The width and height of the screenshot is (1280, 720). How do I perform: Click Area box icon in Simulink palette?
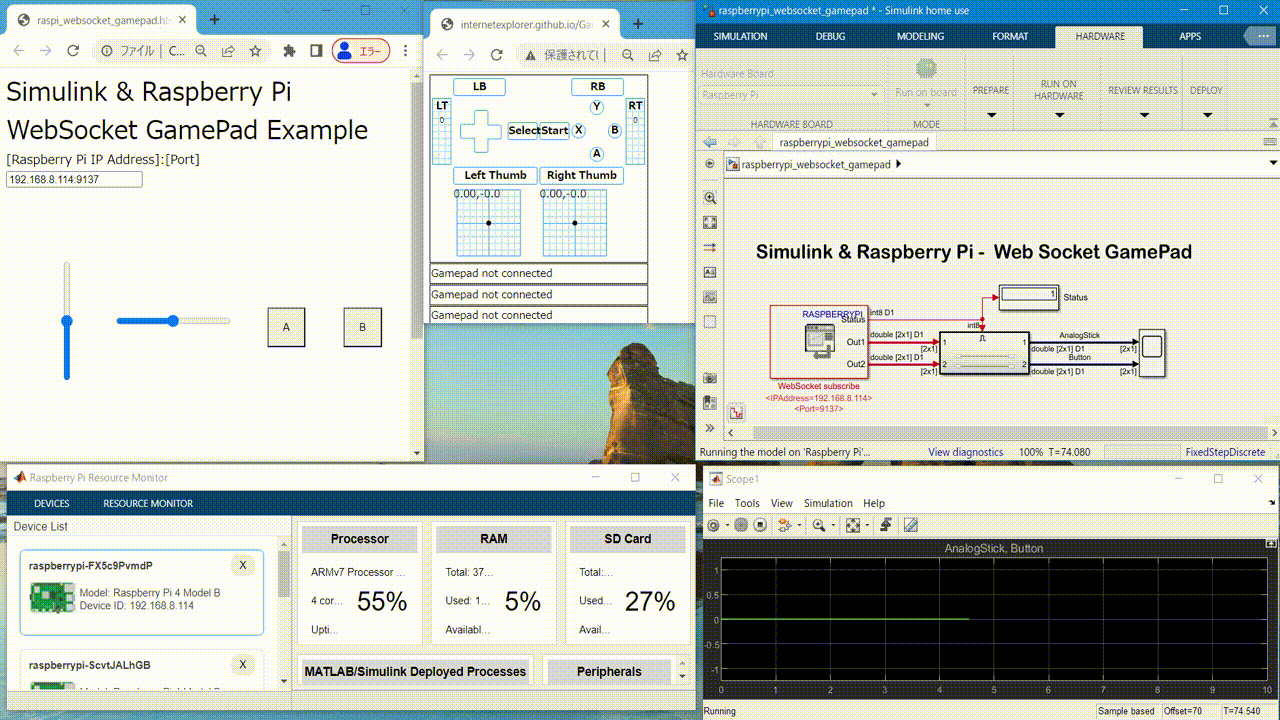pos(710,322)
